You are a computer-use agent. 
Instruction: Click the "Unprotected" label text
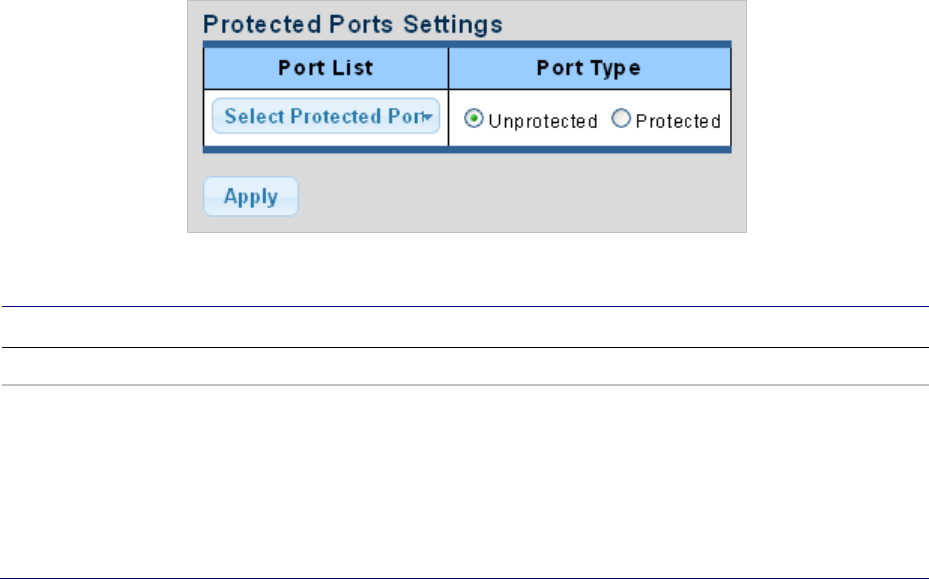[542, 121]
